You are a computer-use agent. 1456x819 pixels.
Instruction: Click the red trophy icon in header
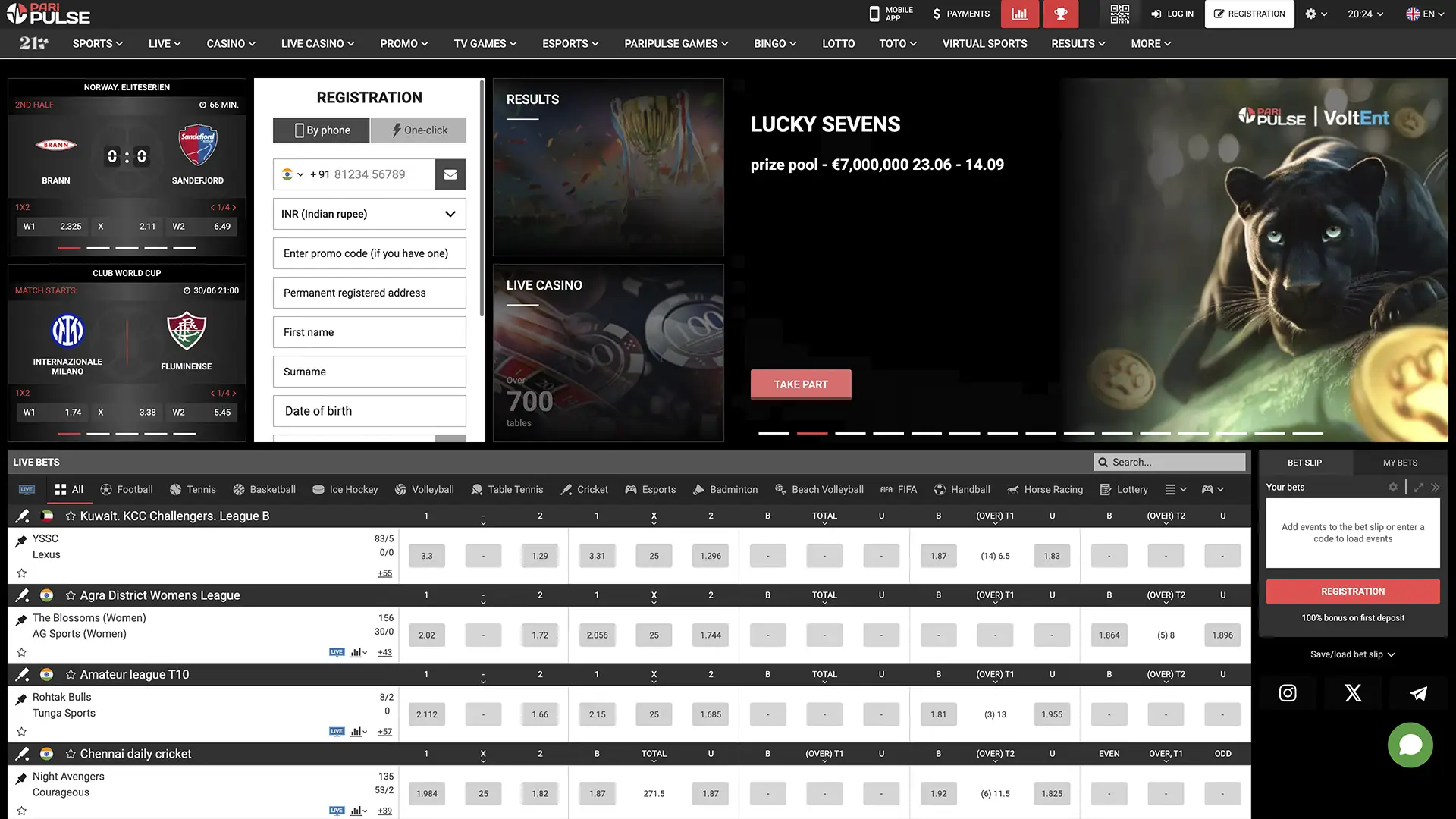tap(1060, 14)
